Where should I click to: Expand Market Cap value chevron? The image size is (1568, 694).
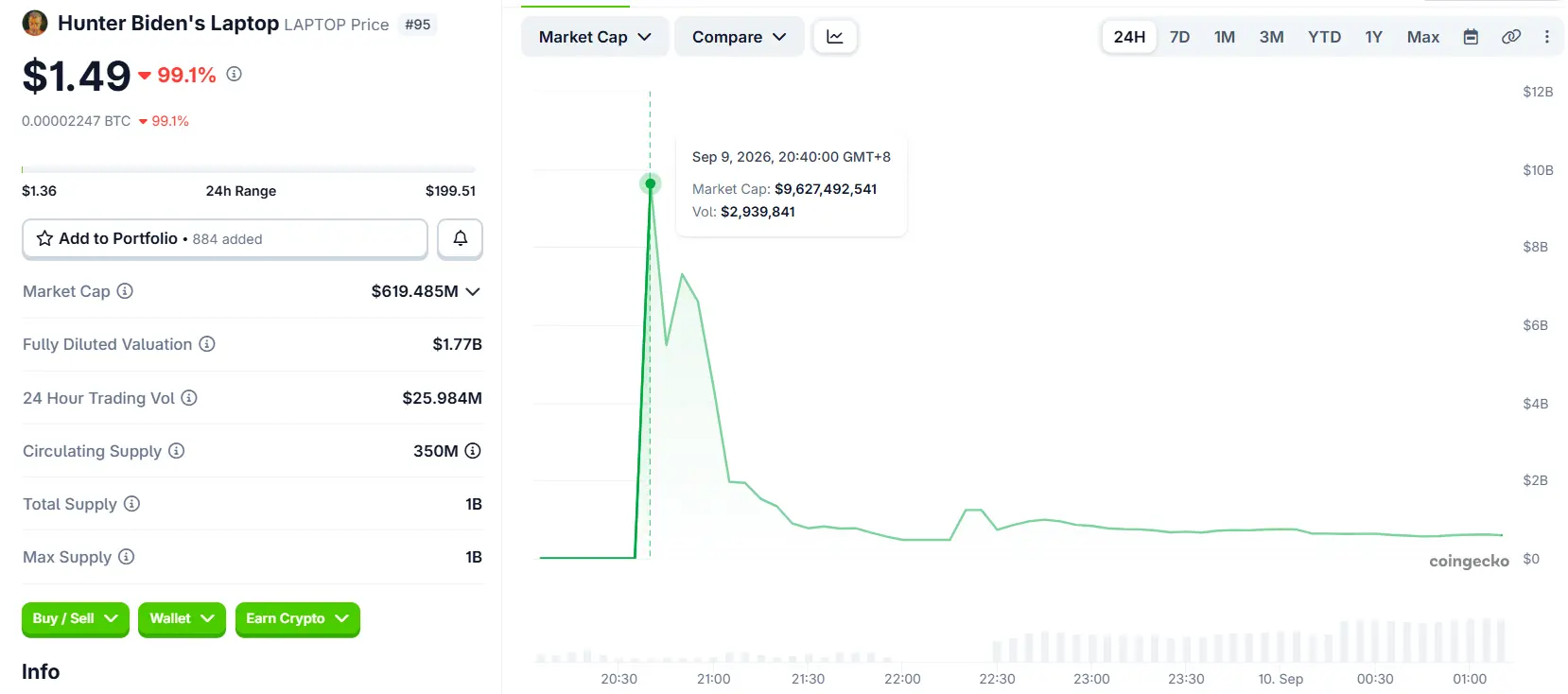coord(473,291)
